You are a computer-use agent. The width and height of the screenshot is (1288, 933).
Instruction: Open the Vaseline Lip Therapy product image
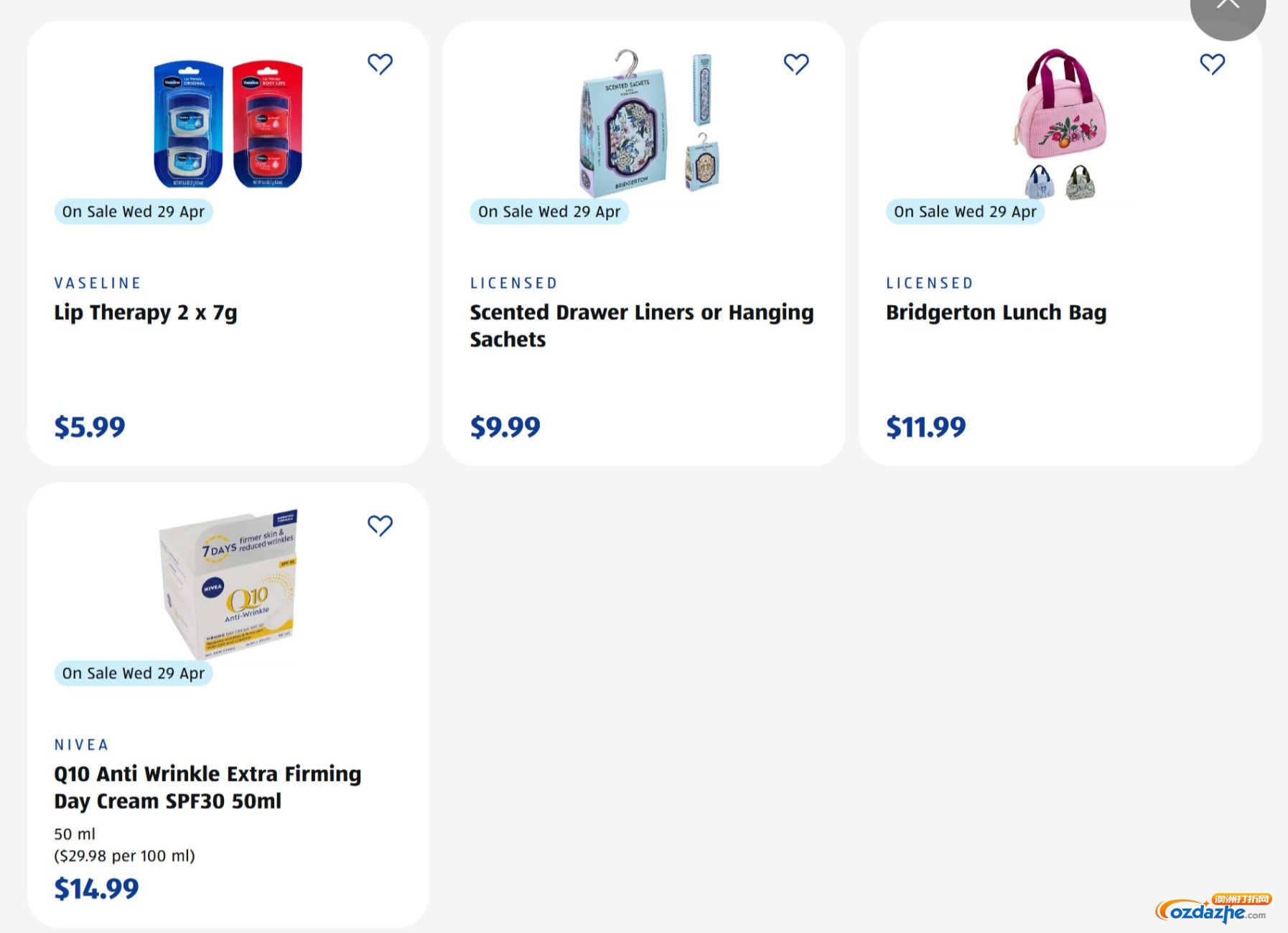(x=228, y=123)
